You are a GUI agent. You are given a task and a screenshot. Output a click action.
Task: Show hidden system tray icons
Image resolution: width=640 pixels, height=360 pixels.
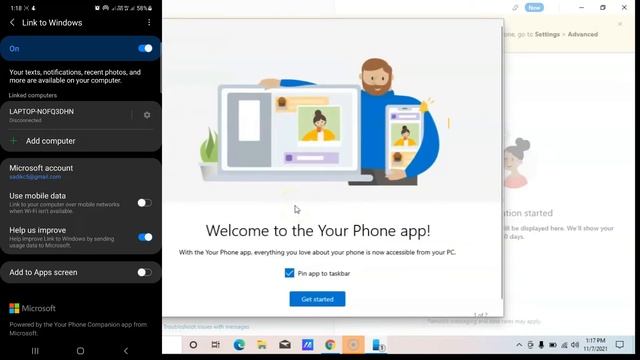519,345
